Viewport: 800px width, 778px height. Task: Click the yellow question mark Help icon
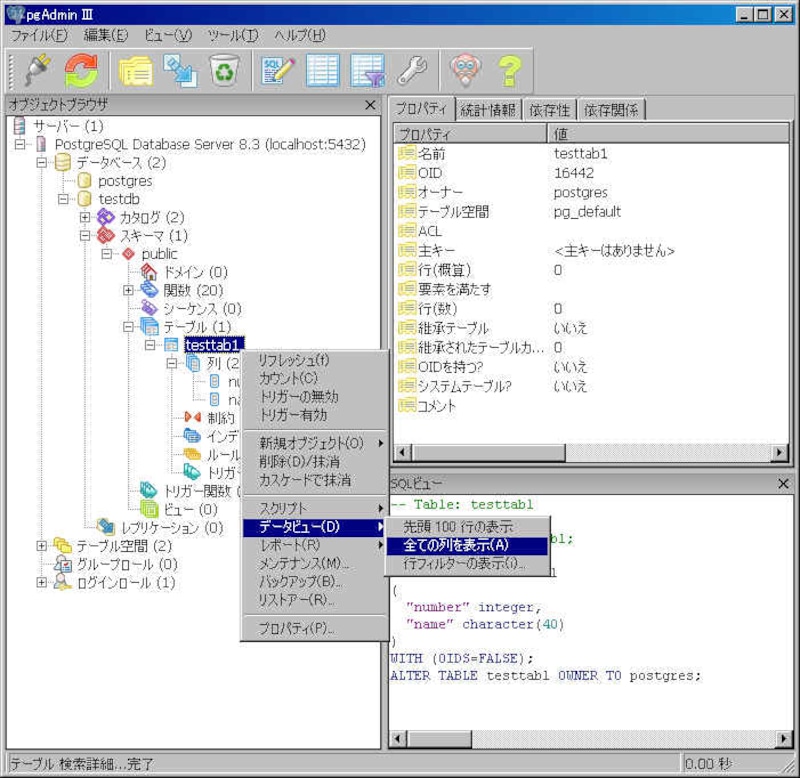[x=510, y=69]
